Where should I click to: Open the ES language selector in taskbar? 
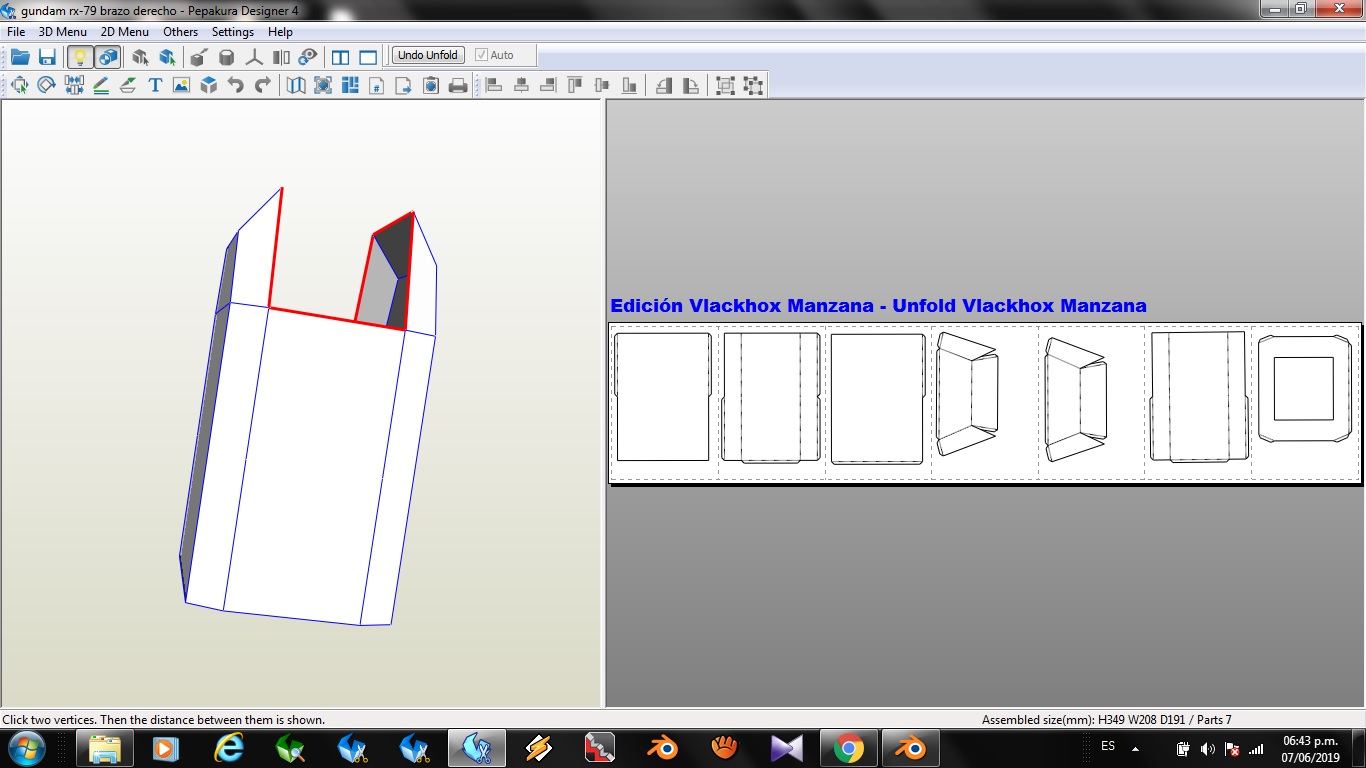coord(1108,746)
